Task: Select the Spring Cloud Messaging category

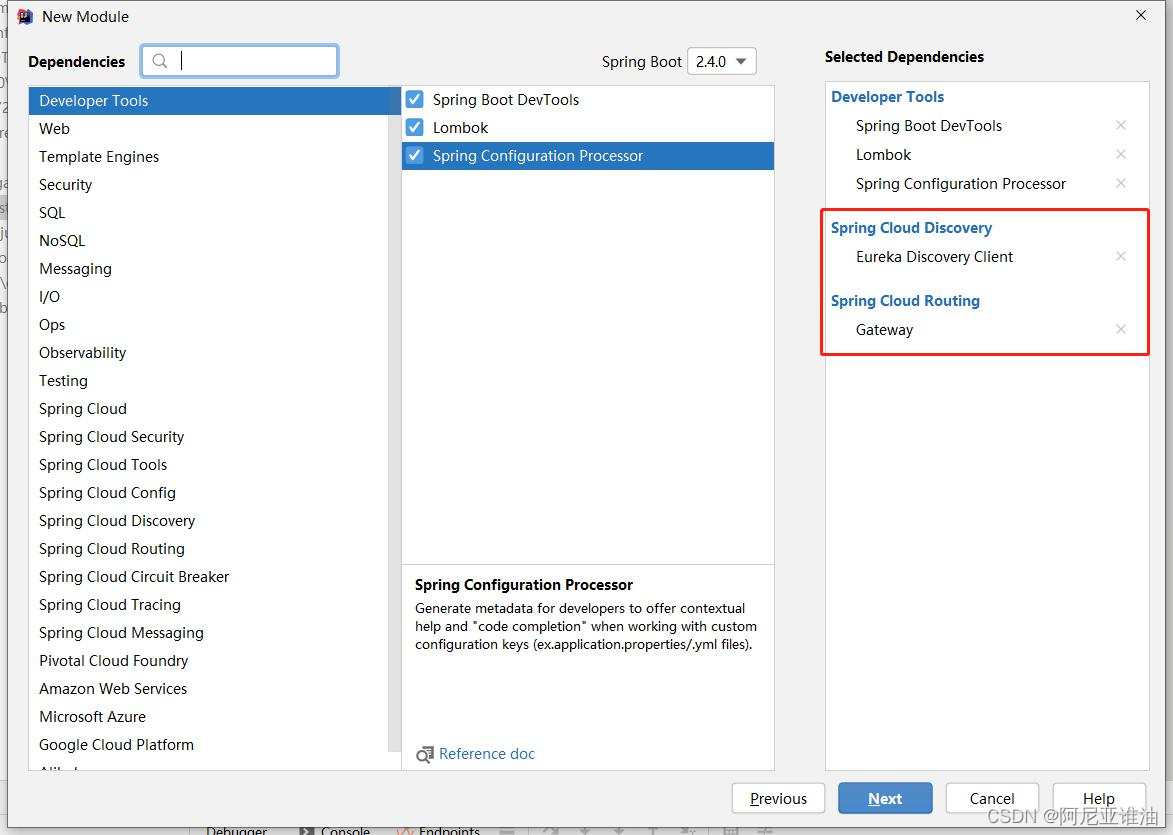Action: tap(209, 633)
